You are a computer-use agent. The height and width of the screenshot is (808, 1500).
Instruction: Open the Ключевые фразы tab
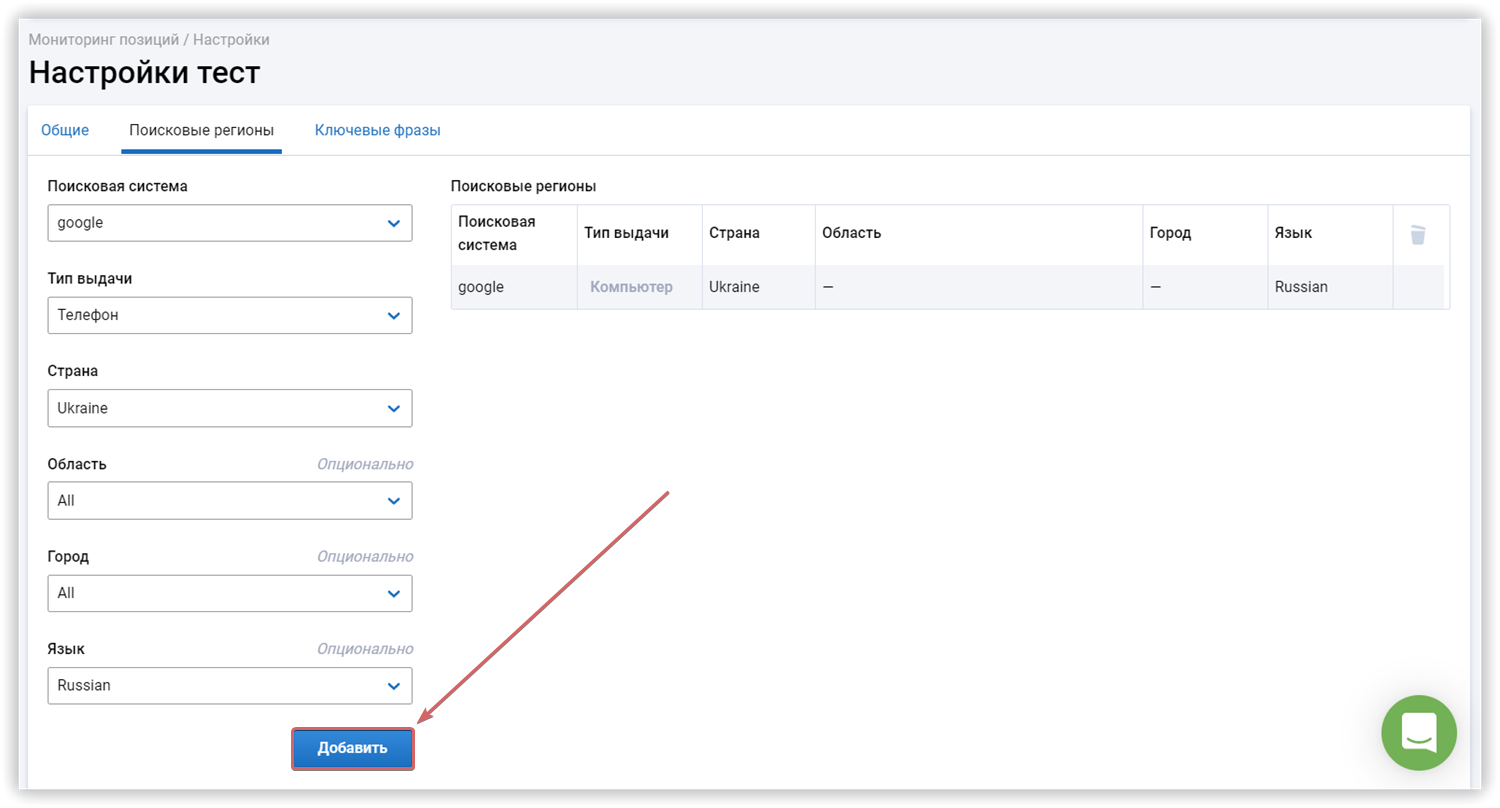coord(377,130)
